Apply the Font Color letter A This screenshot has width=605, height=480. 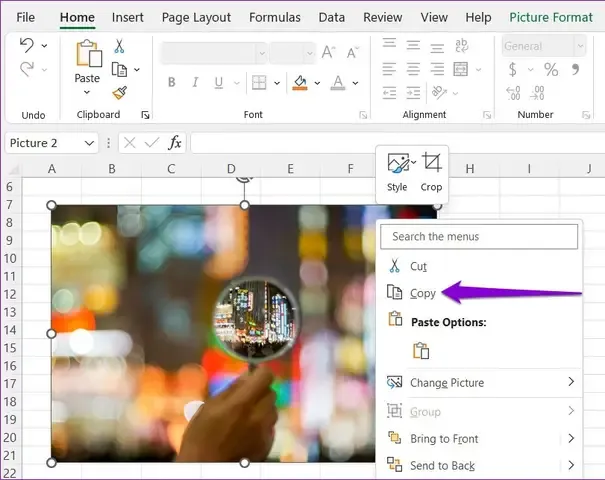[338, 83]
